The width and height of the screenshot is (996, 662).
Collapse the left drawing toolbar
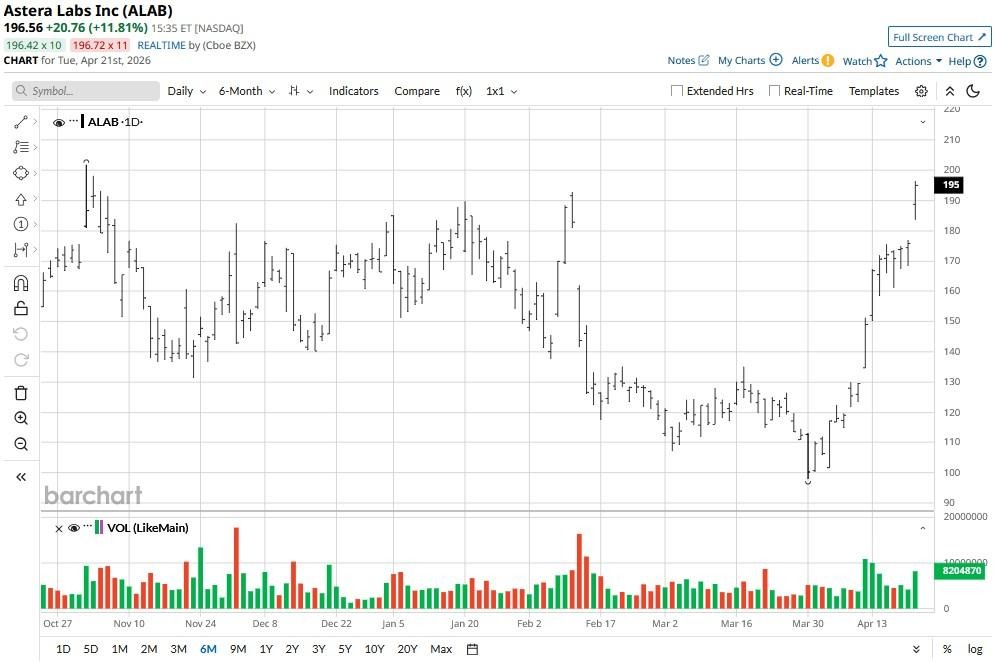(x=21, y=477)
